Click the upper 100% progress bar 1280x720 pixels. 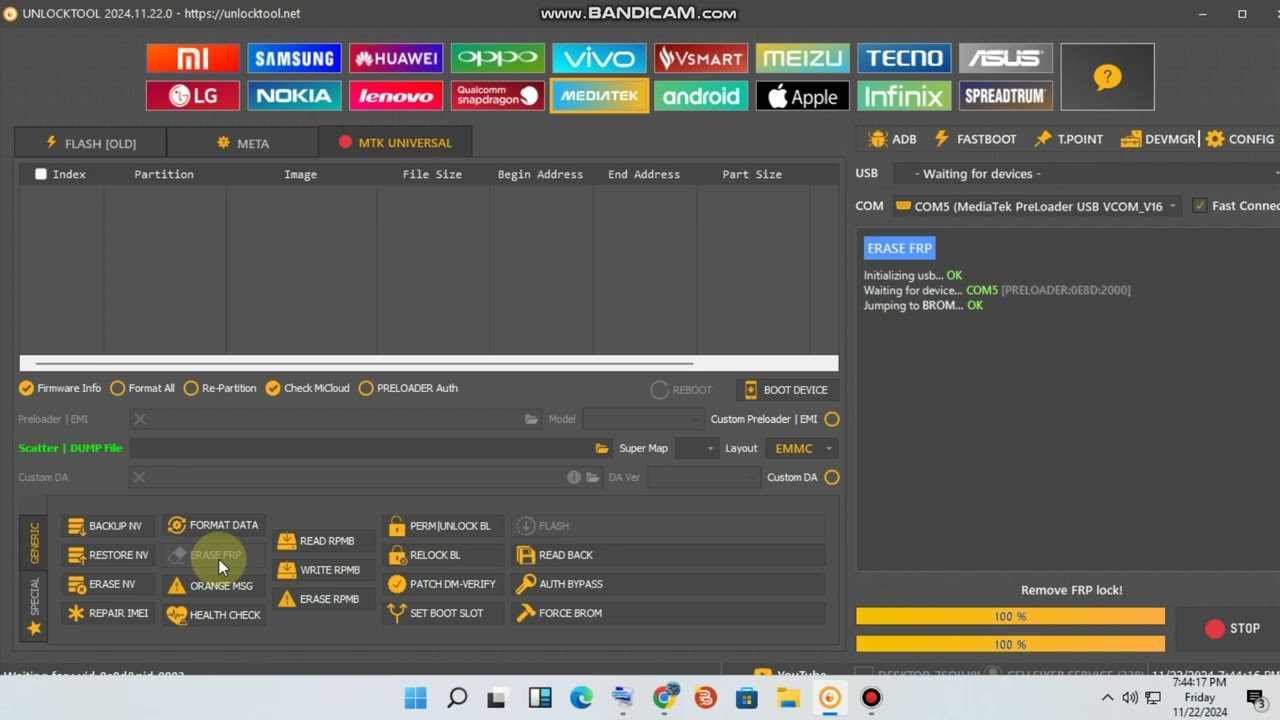(x=1010, y=617)
